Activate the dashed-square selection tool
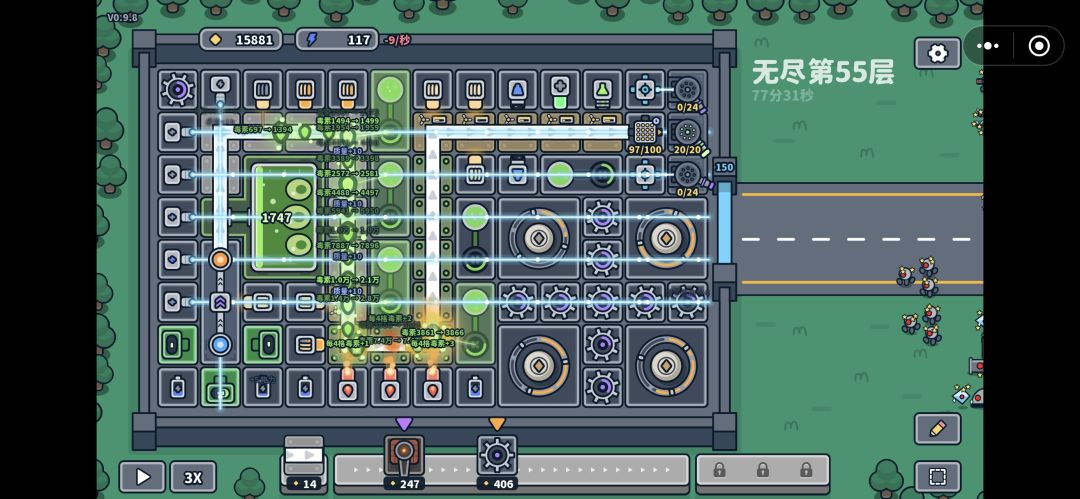This screenshot has width=1080, height=499. click(937, 476)
